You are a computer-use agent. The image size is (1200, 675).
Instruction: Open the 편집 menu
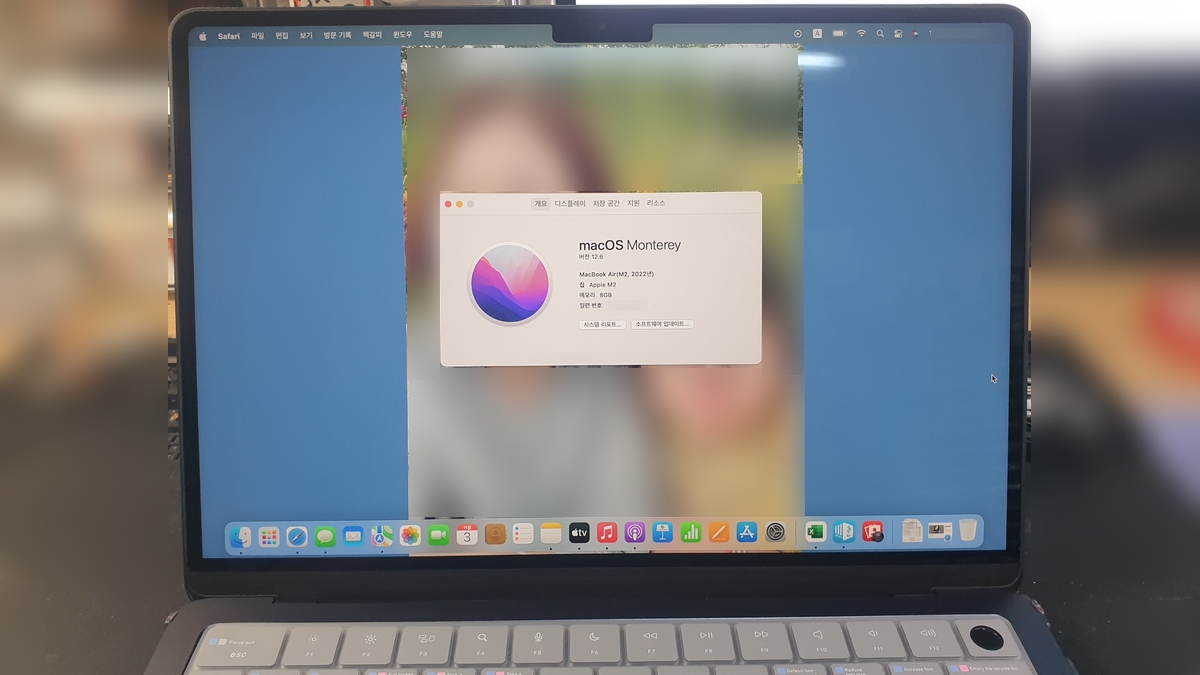tap(281, 35)
